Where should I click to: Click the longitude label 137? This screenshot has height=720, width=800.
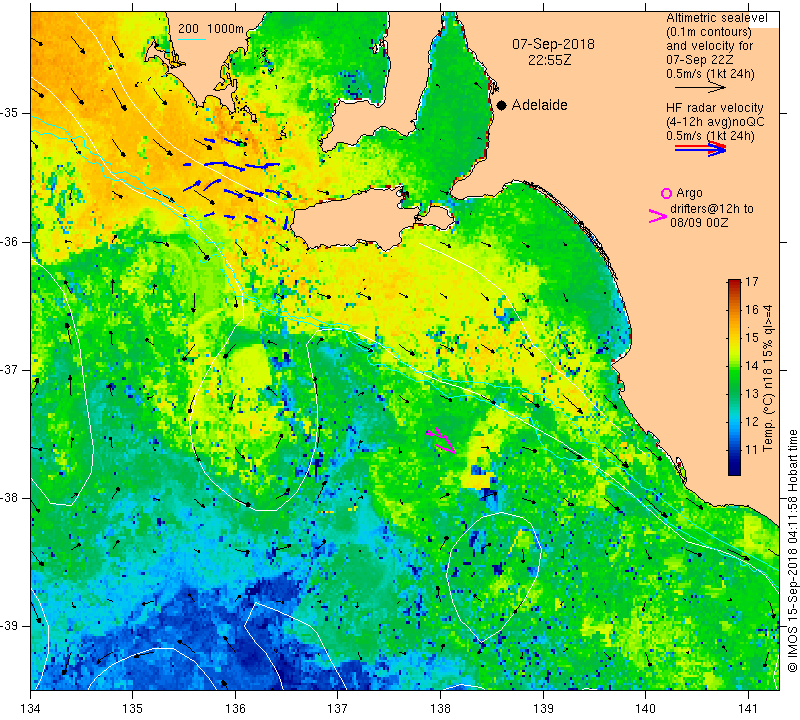(x=338, y=708)
